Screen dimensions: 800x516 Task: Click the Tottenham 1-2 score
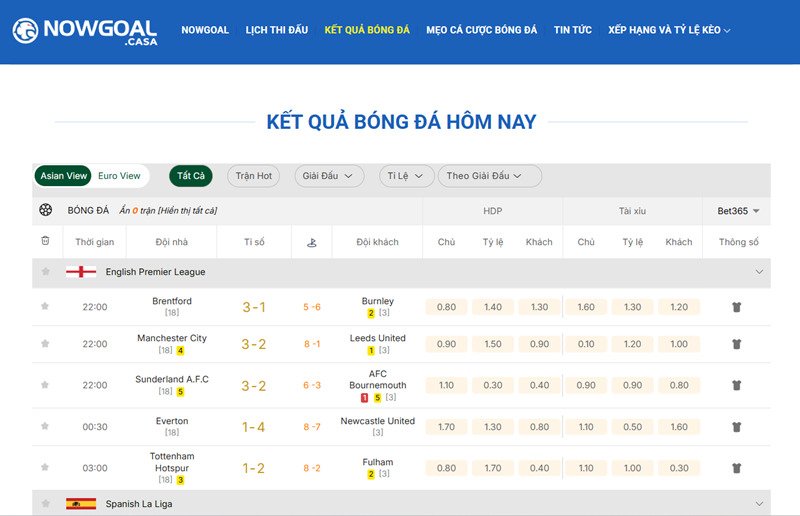[x=254, y=468]
